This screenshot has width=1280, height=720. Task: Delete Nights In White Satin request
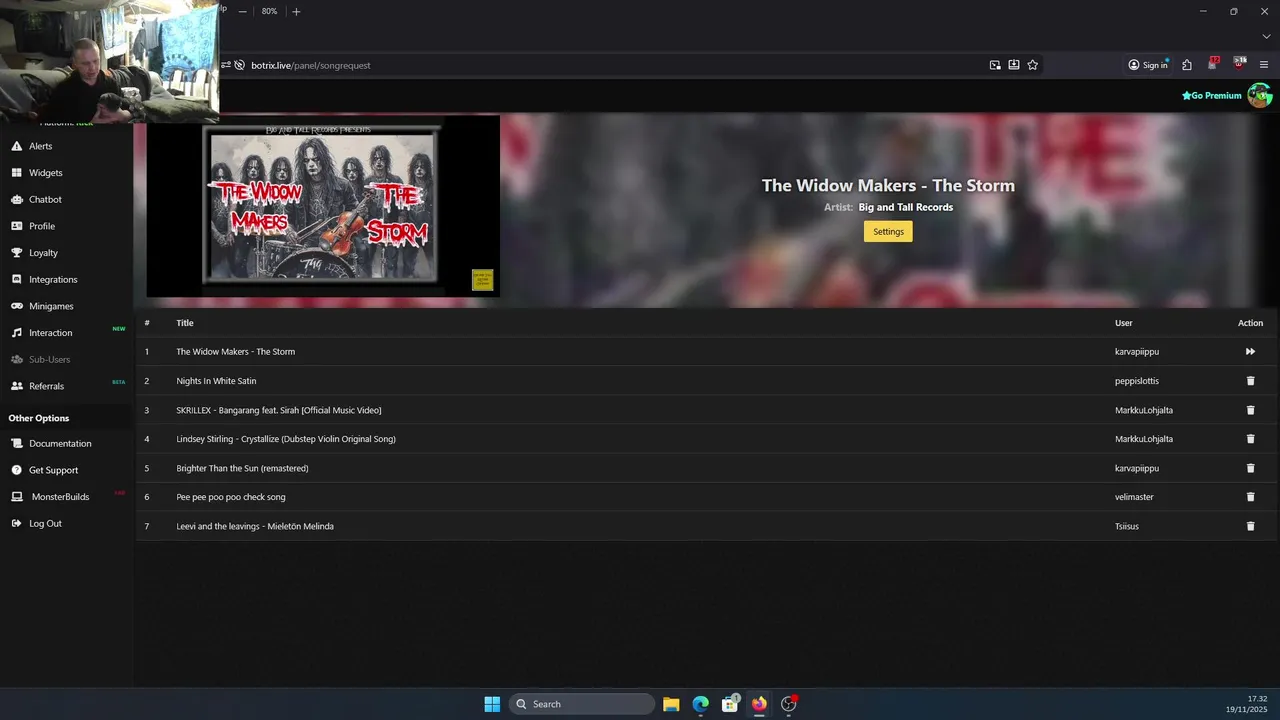coord(1250,381)
